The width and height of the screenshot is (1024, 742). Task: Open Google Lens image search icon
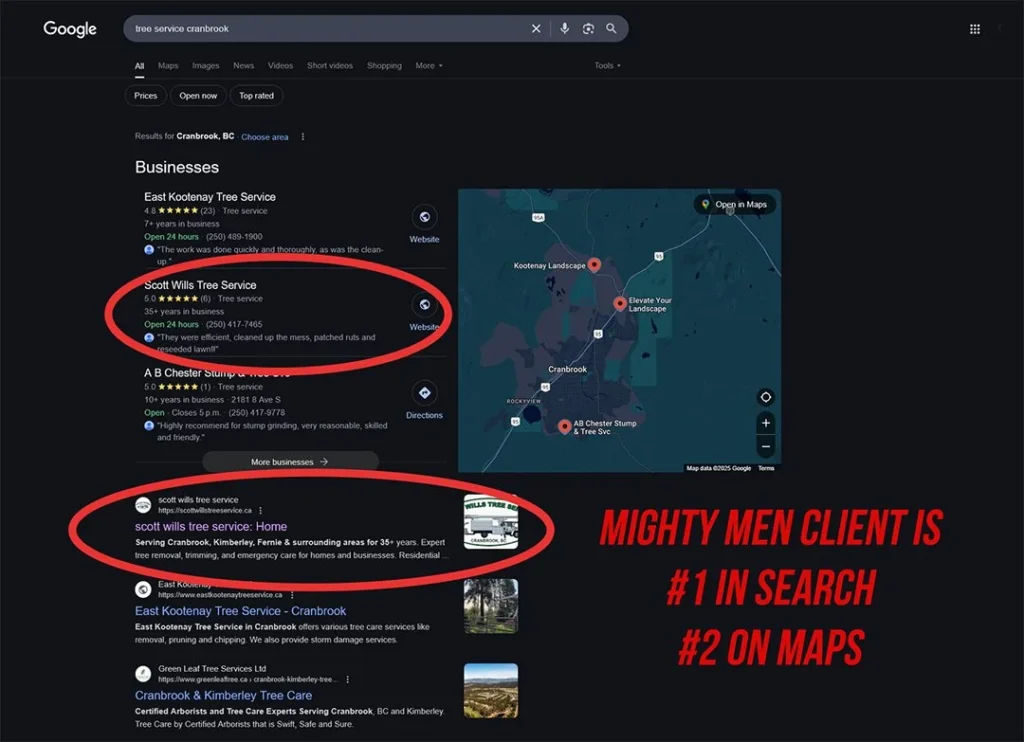click(x=588, y=29)
